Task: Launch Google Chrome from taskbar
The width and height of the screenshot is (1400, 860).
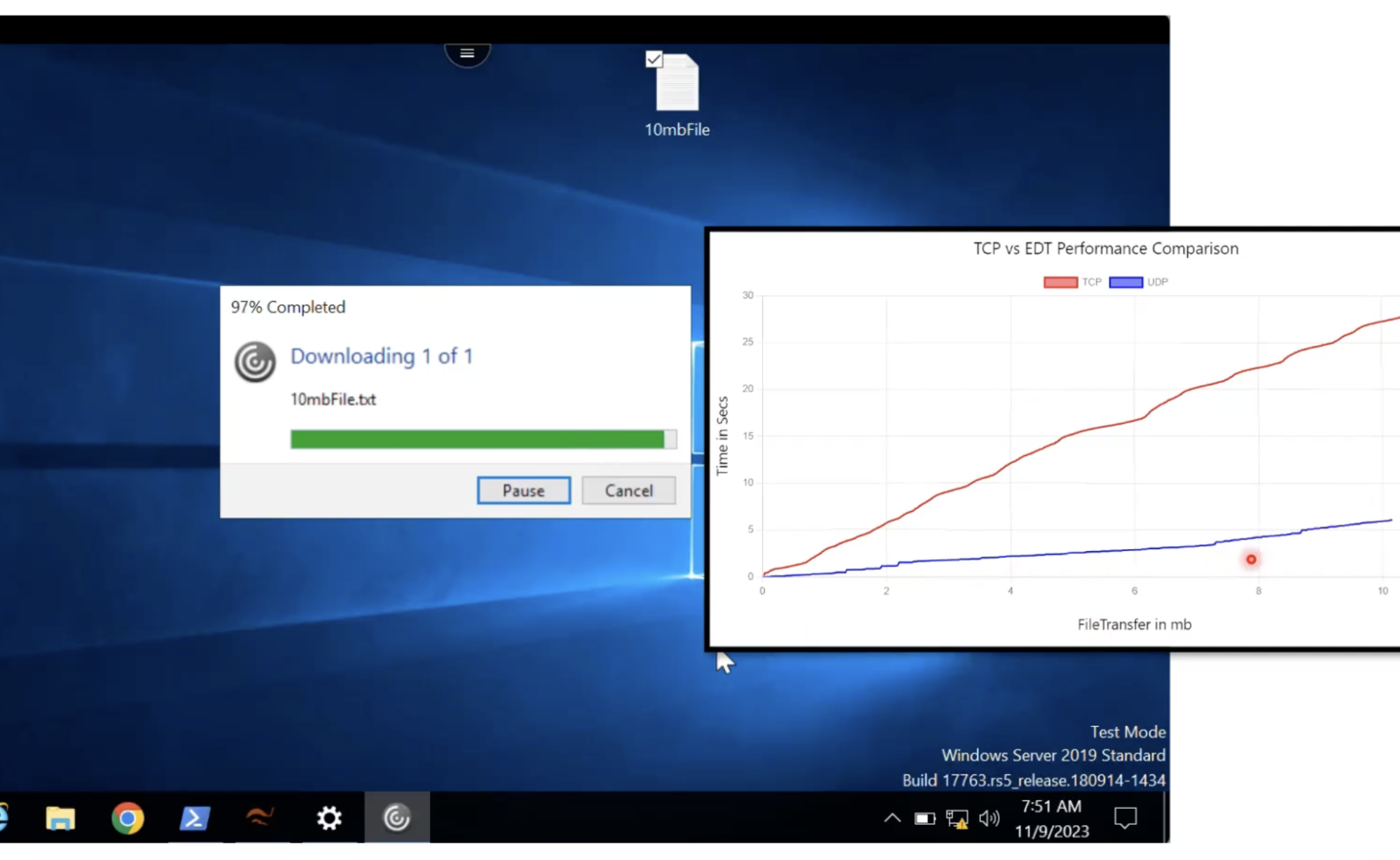Action: point(127,817)
